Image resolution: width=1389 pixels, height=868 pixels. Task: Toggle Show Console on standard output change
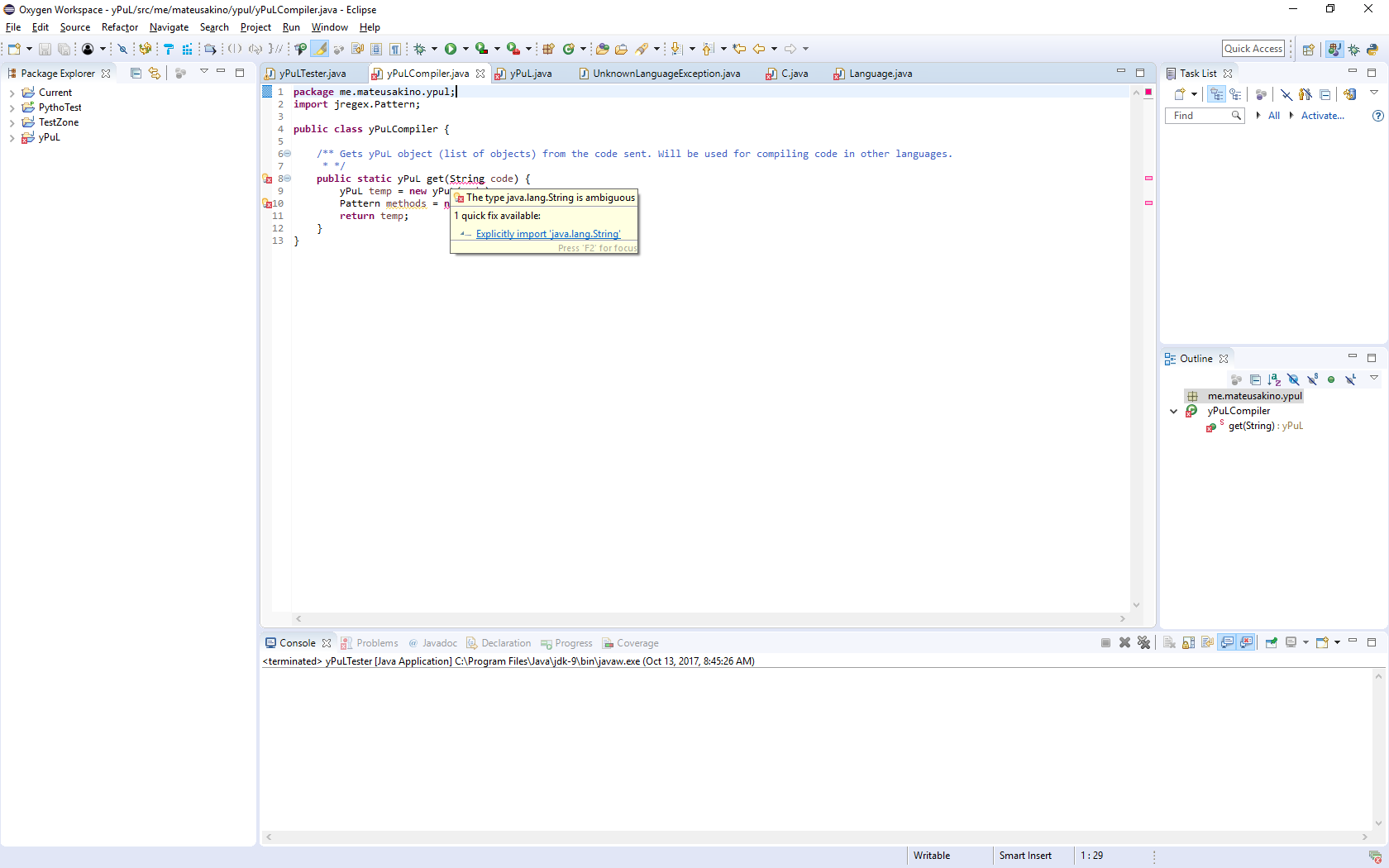pos(1227,642)
